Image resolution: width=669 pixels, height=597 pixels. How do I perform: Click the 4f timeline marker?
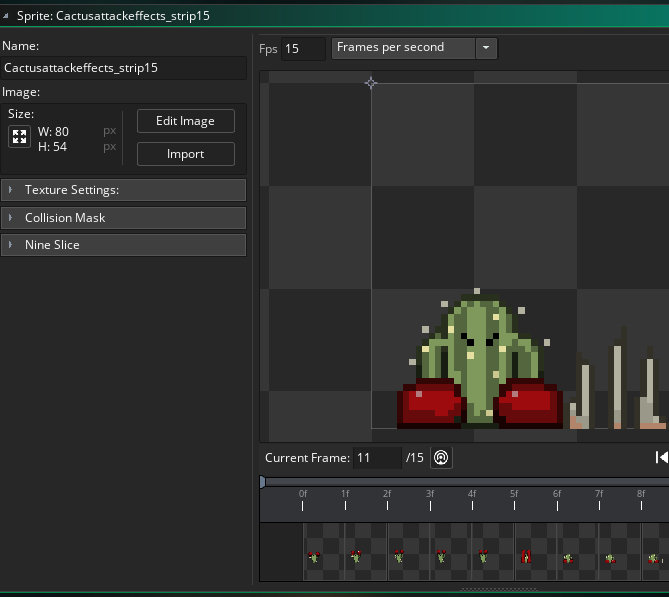pyautogui.click(x=472, y=500)
